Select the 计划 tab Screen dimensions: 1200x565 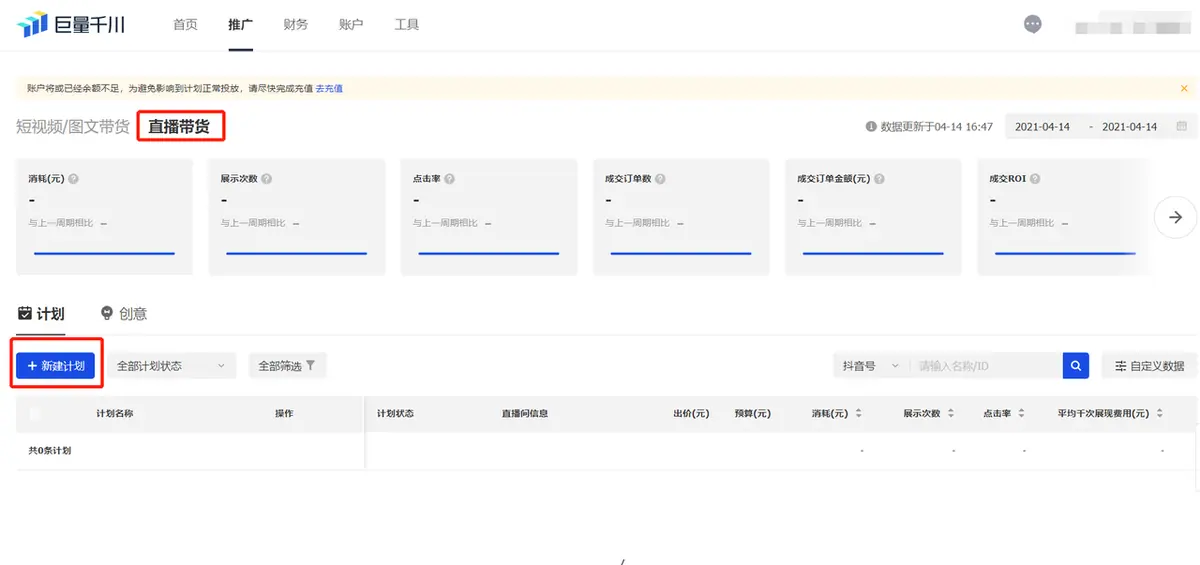tap(41, 314)
